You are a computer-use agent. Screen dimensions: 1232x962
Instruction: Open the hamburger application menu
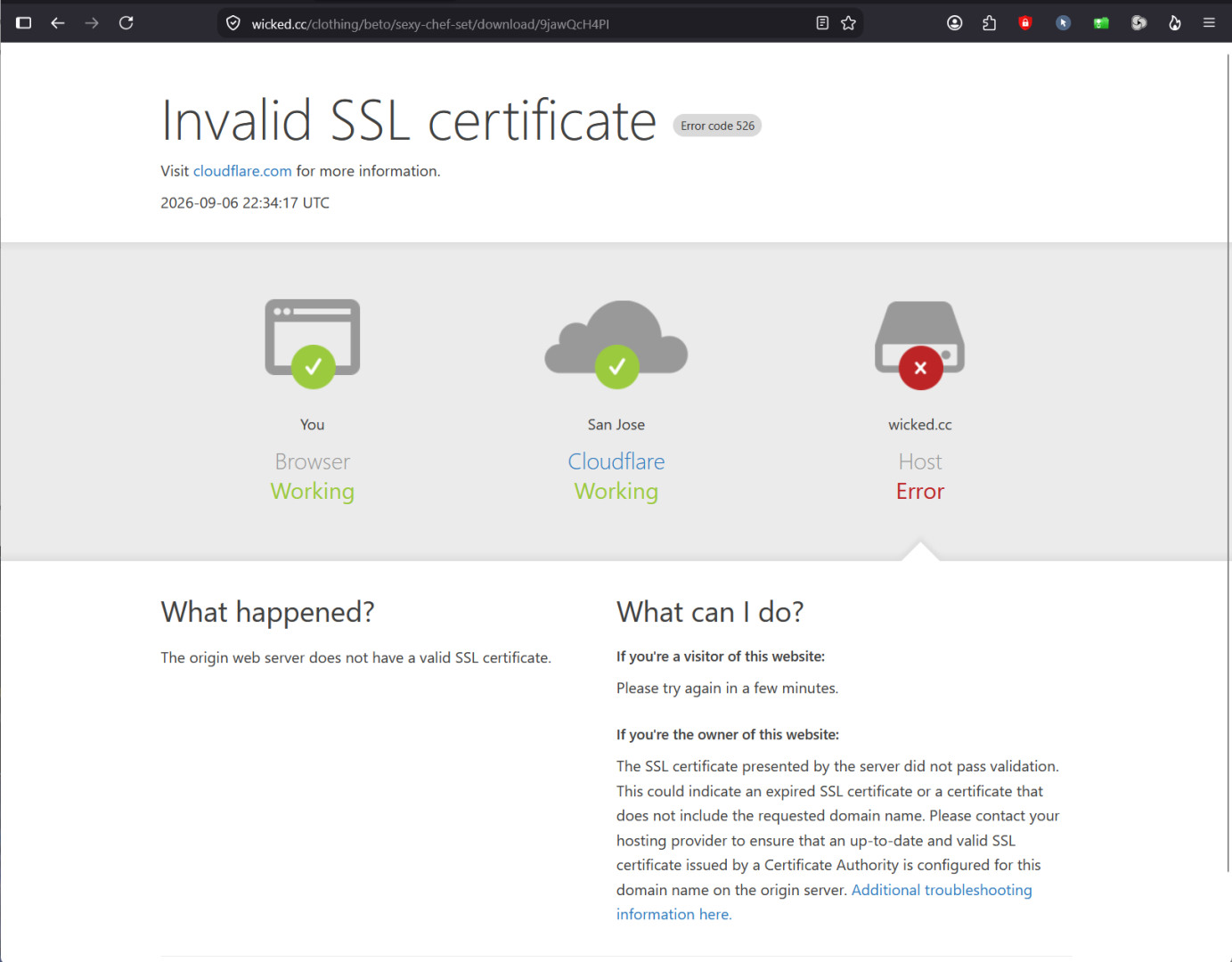pos(1209,23)
